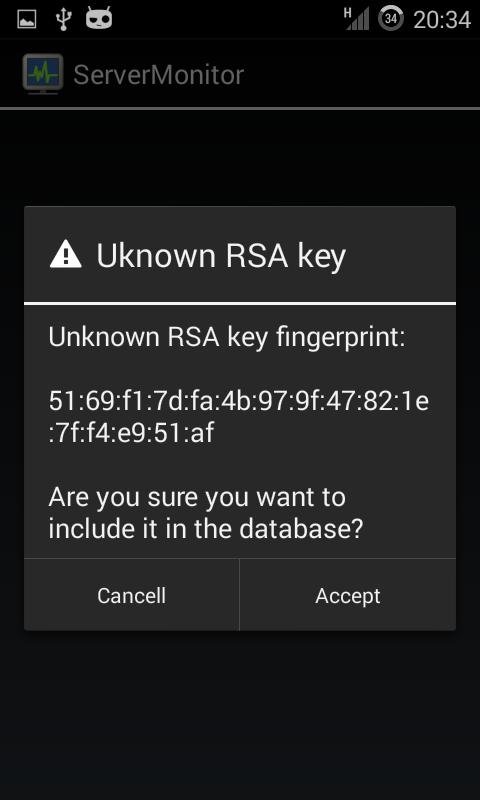Tap the white divider under dialog title
Viewport: 480px width, 800px height.
pos(240,303)
